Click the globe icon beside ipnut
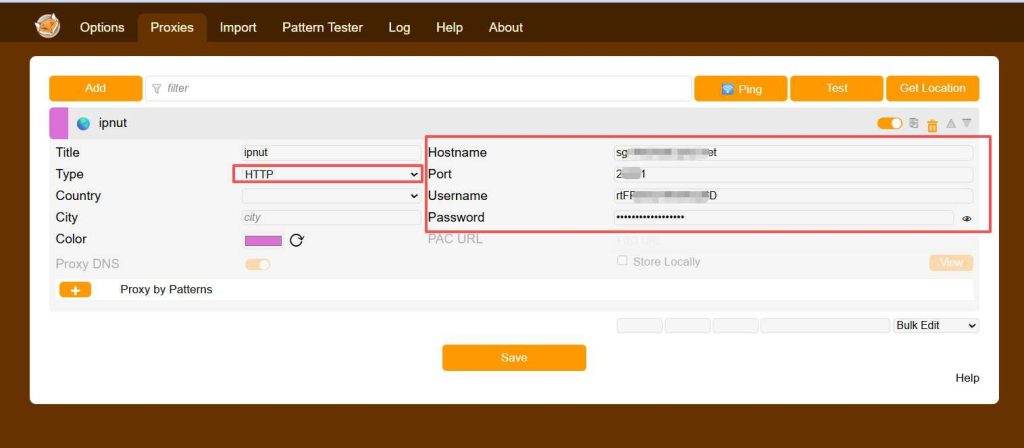Viewport: 1024px width, 448px height. point(83,124)
